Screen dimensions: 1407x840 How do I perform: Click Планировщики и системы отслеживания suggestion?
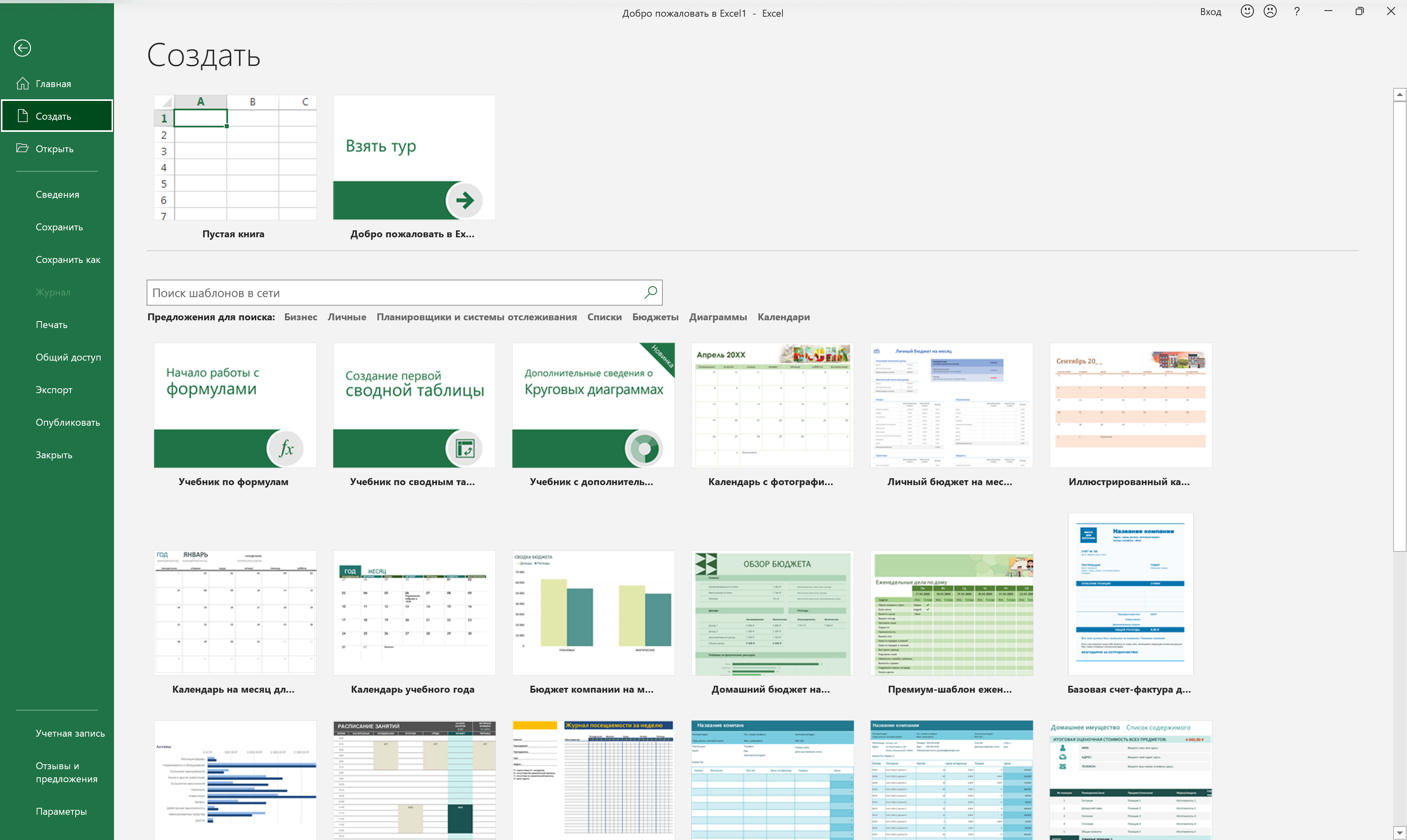[x=477, y=317]
